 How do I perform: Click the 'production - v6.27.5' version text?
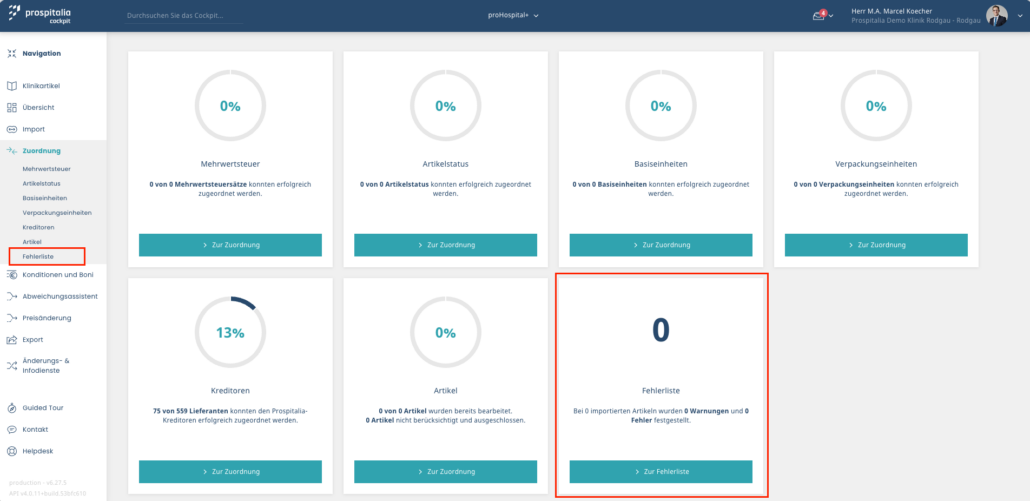[38, 483]
